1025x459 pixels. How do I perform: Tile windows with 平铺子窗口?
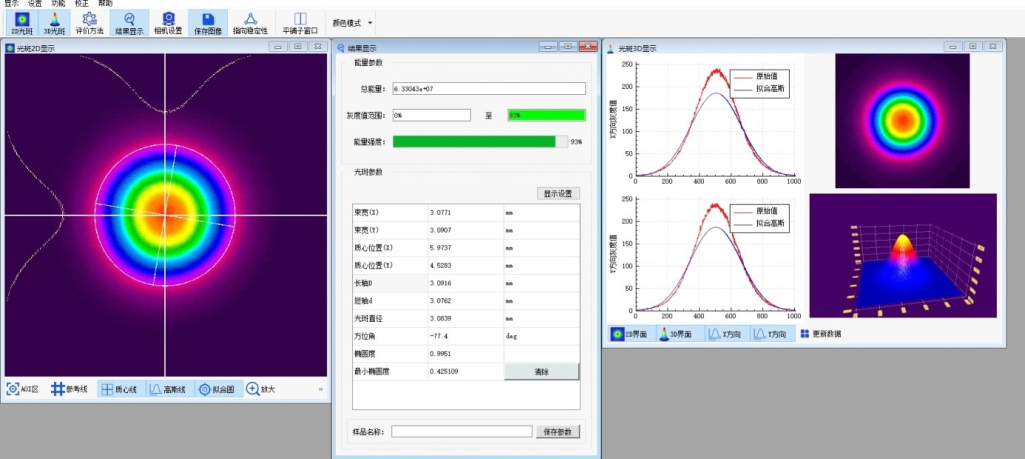tap(301, 23)
